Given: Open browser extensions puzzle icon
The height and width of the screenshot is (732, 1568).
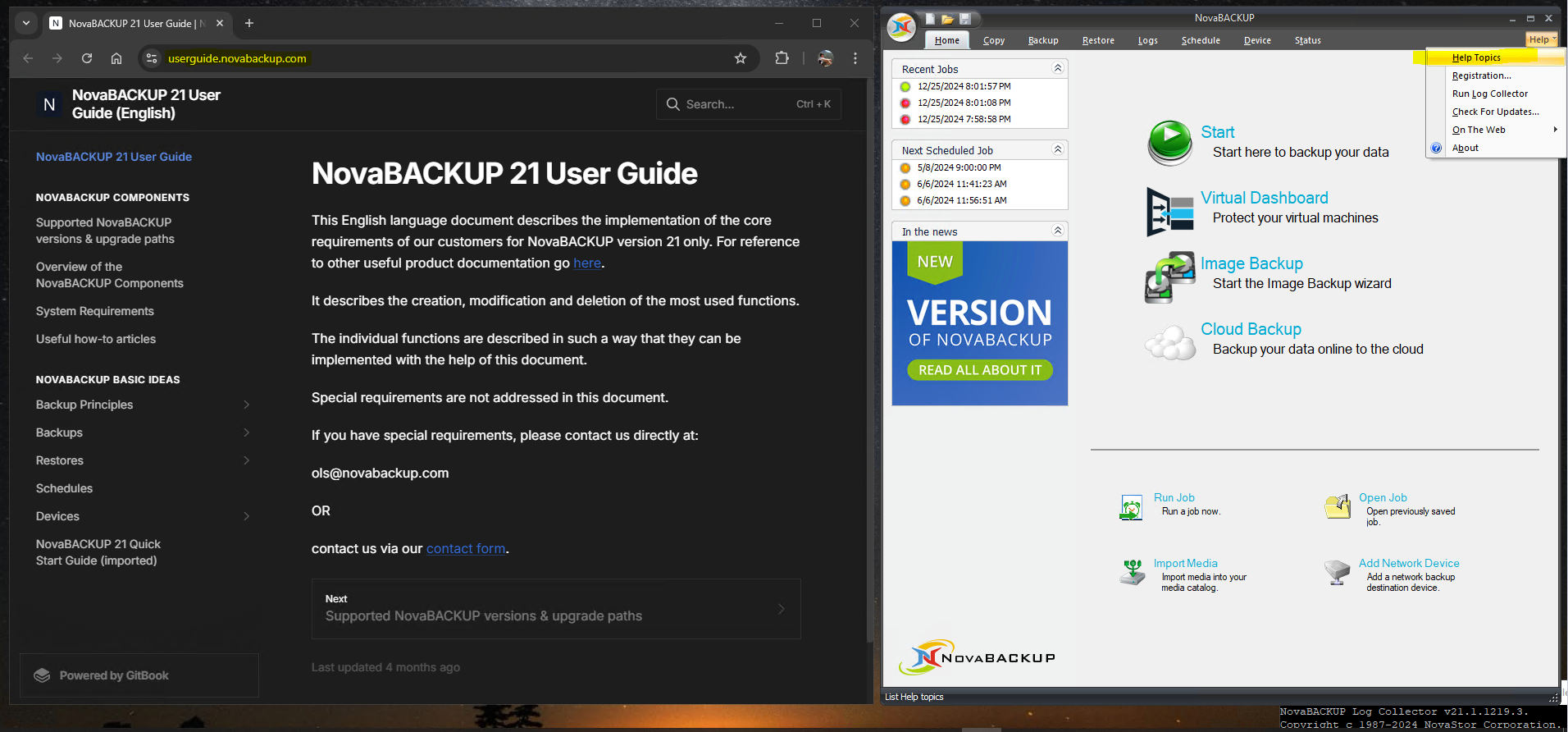Looking at the screenshot, I should [782, 58].
